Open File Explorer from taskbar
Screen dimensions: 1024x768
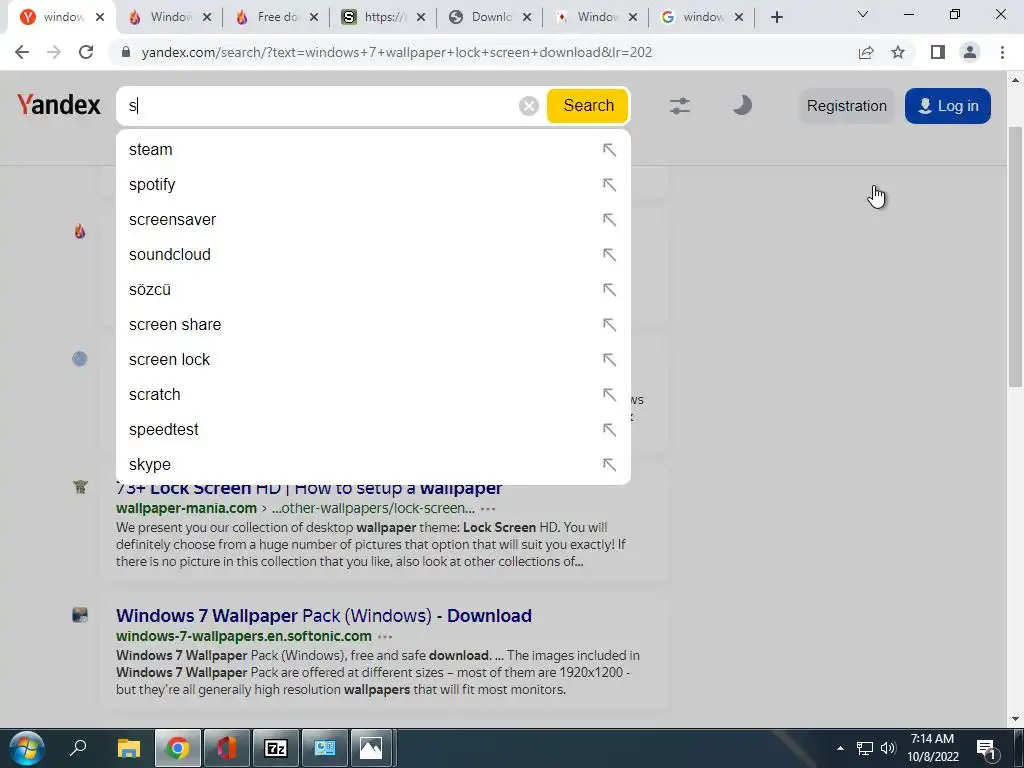pos(129,748)
